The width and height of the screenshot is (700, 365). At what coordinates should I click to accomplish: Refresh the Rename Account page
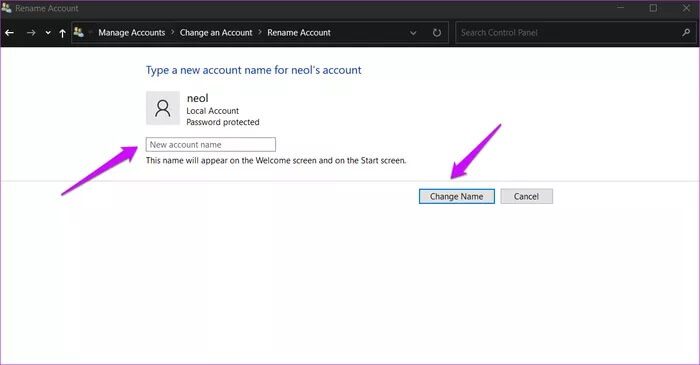pyautogui.click(x=437, y=33)
